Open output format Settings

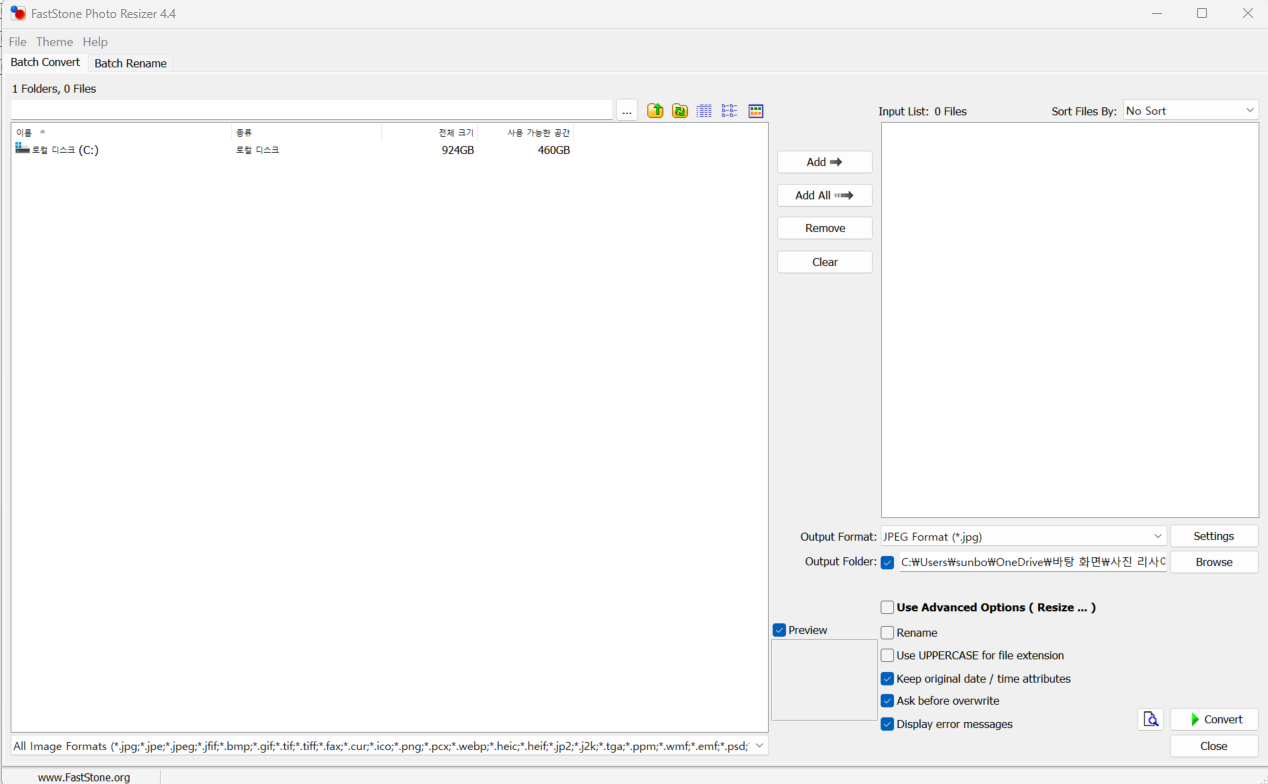[x=1214, y=537]
